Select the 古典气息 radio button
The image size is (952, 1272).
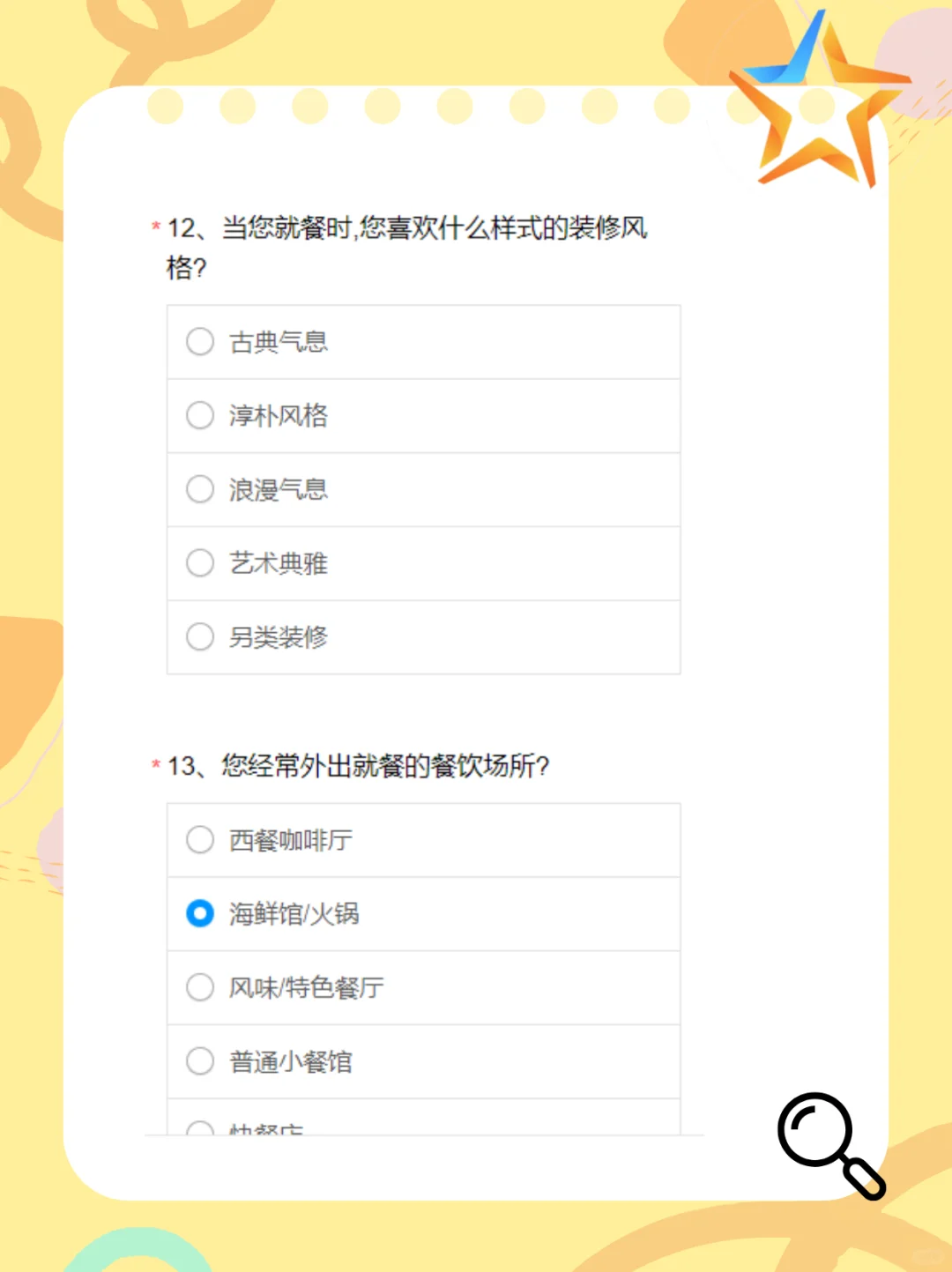pyautogui.click(x=200, y=341)
